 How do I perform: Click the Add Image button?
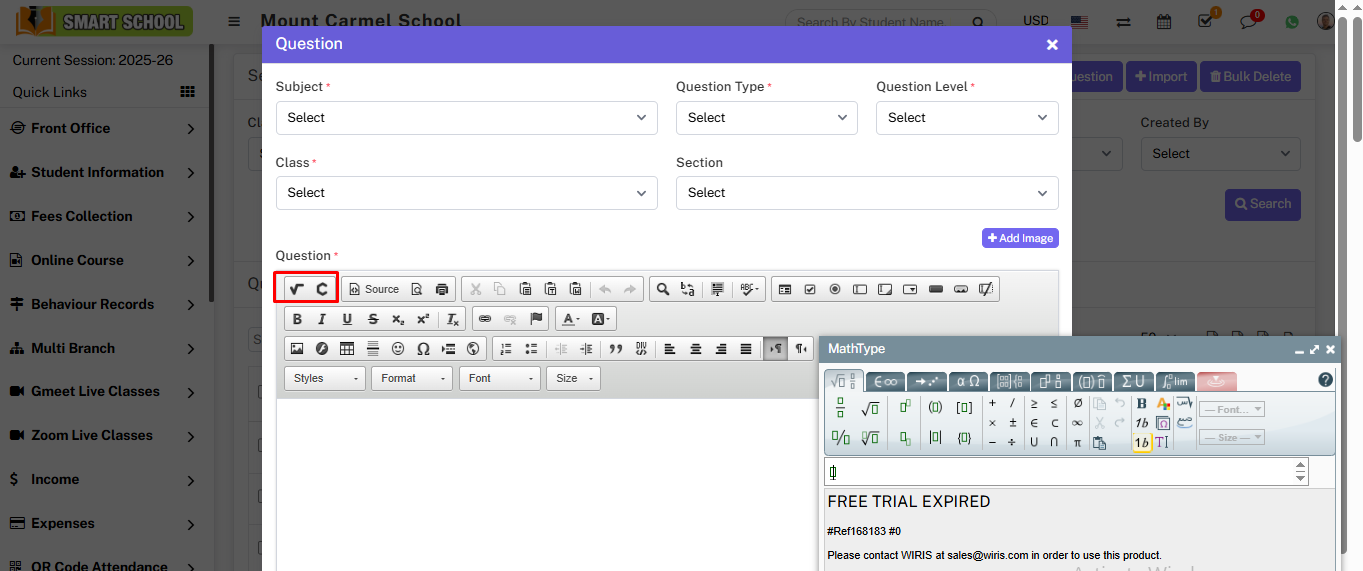click(x=1020, y=238)
